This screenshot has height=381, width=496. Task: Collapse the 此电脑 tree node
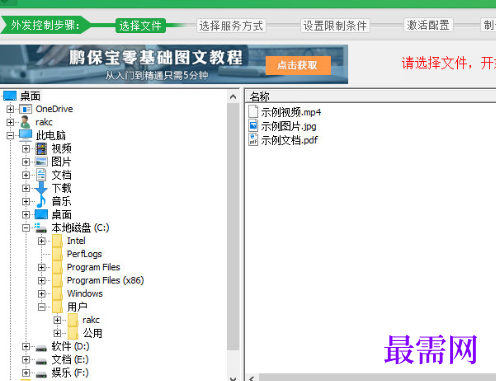click(10, 135)
